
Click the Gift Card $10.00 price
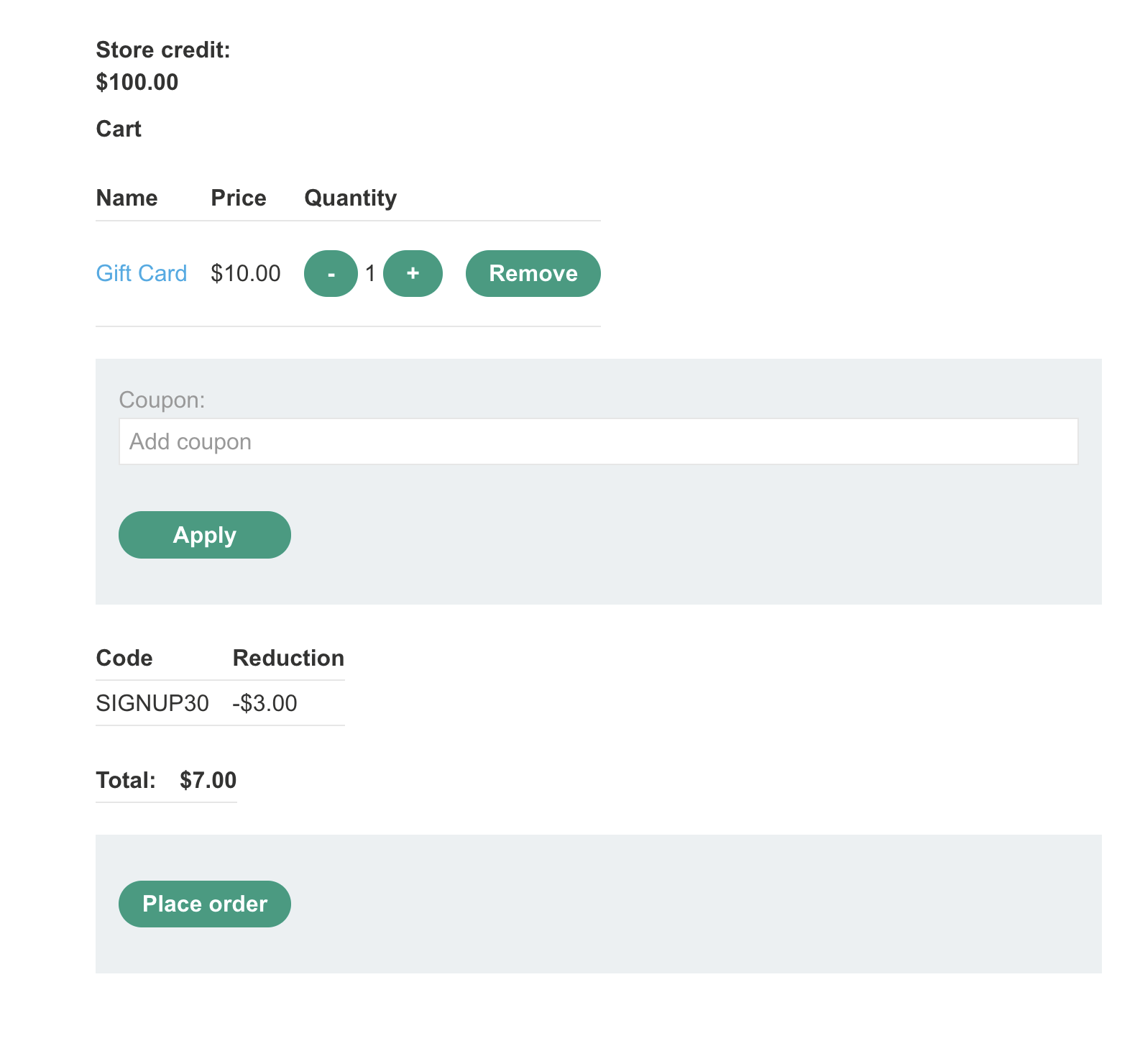(x=245, y=273)
